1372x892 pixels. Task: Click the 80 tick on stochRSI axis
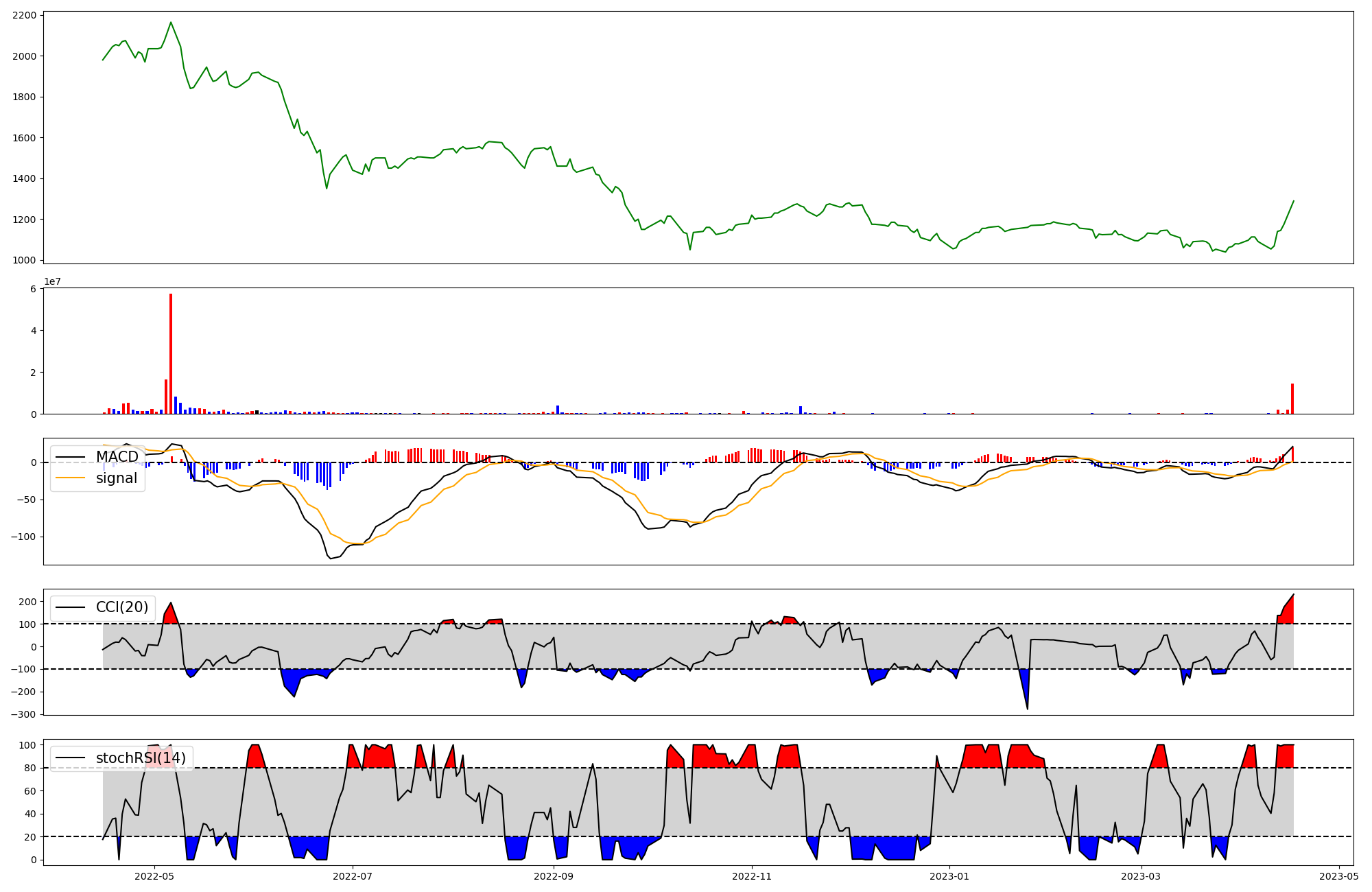coord(30,768)
